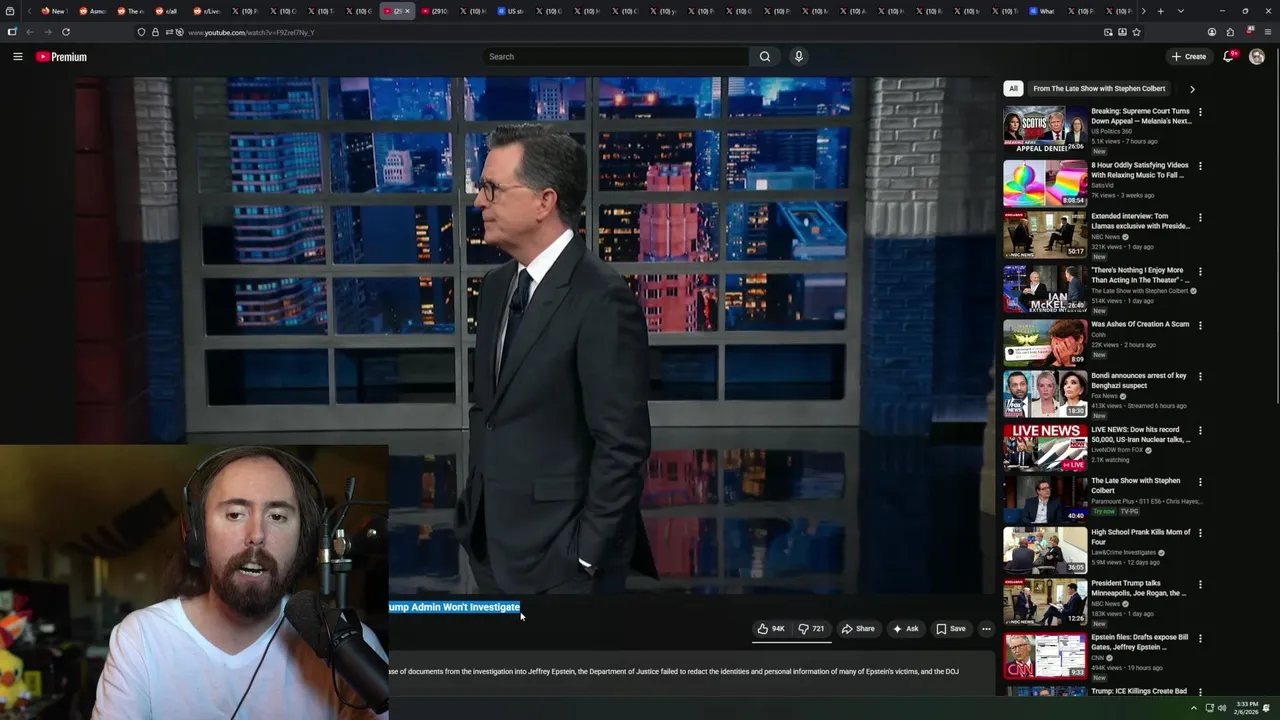Image resolution: width=1280 pixels, height=720 pixels.
Task: Click the video description text
Action: (x=673, y=671)
